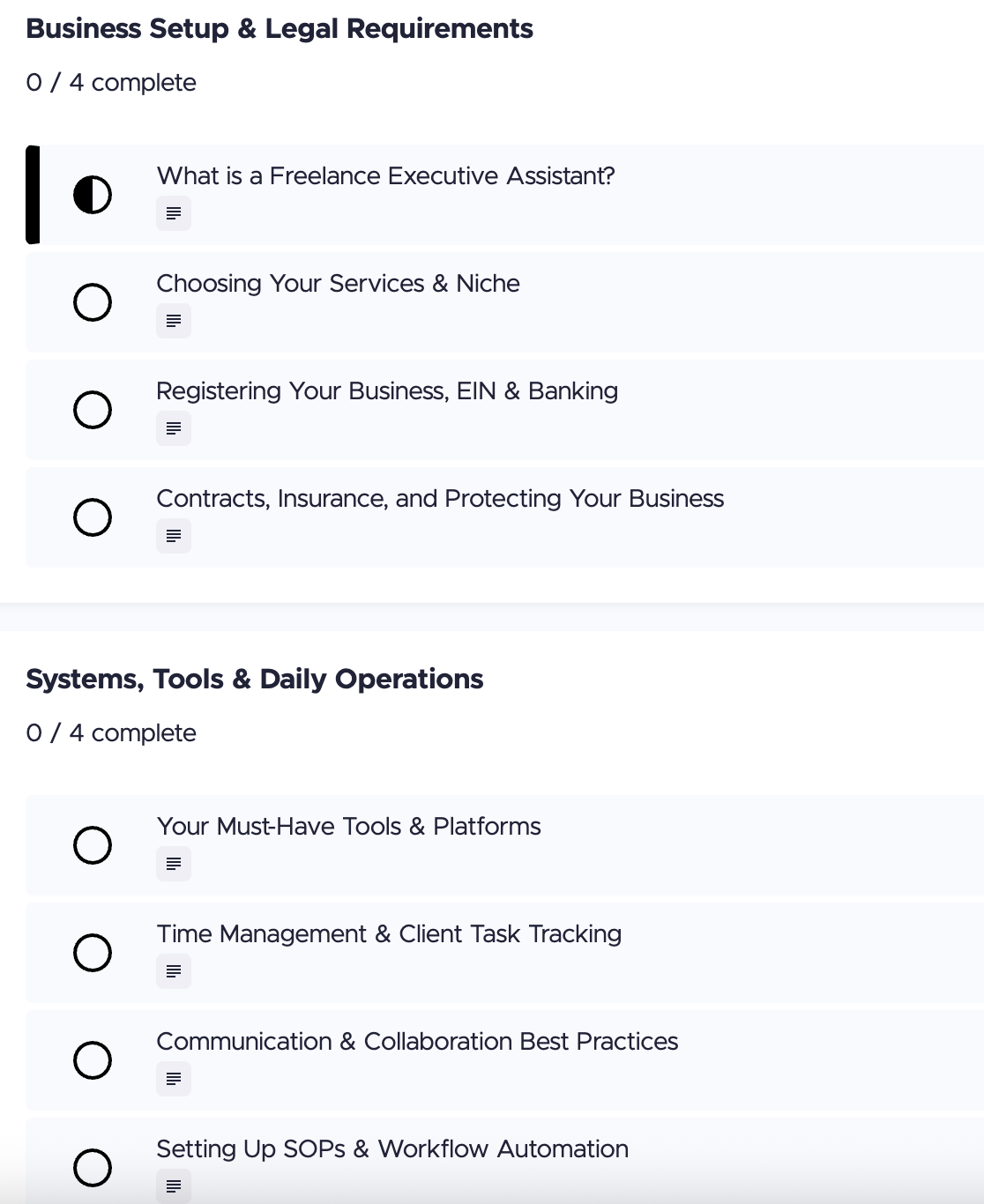Toggle completion circle for Registering Your Business lesson
This screenshot has width=984, height=1204.
93,409
